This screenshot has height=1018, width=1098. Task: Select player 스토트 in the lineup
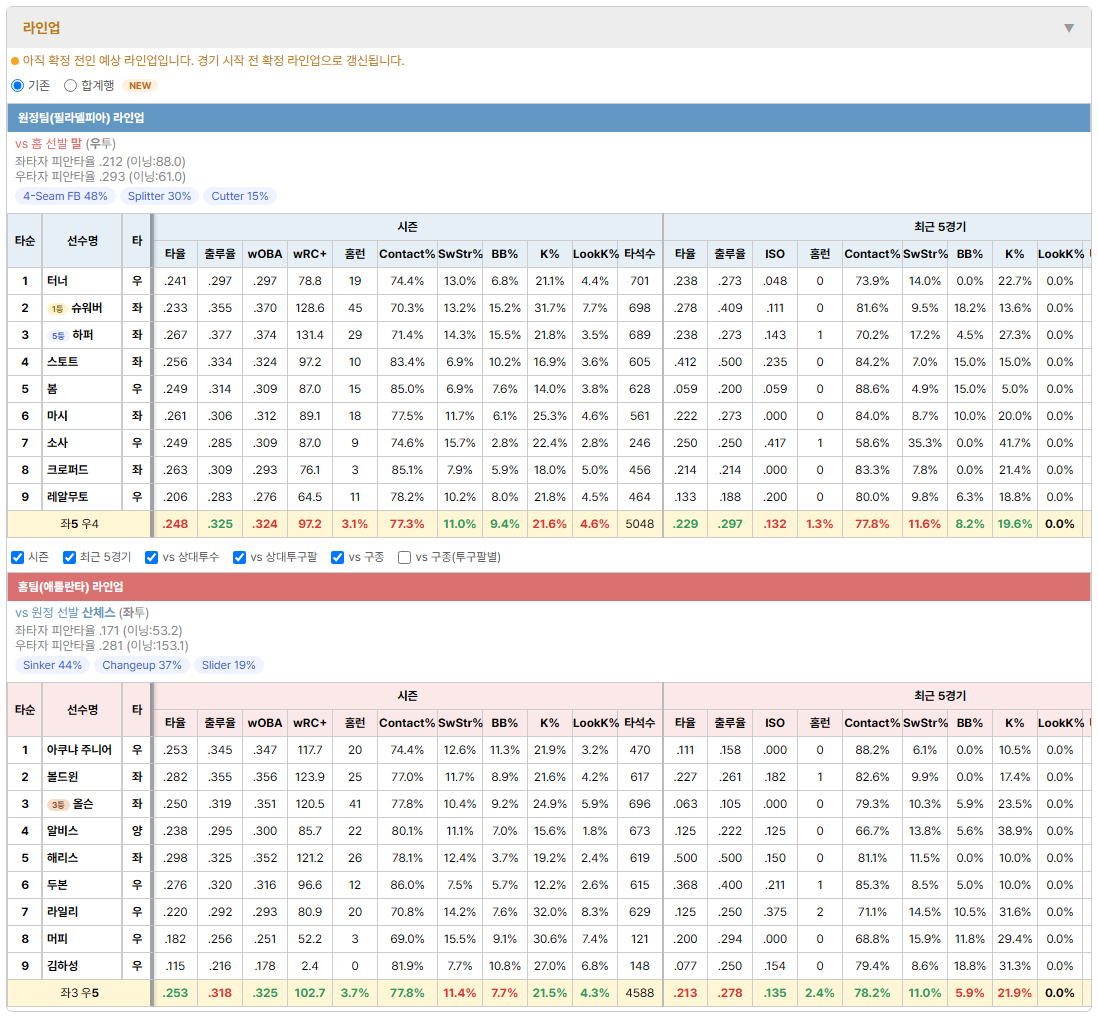point(62,362)
